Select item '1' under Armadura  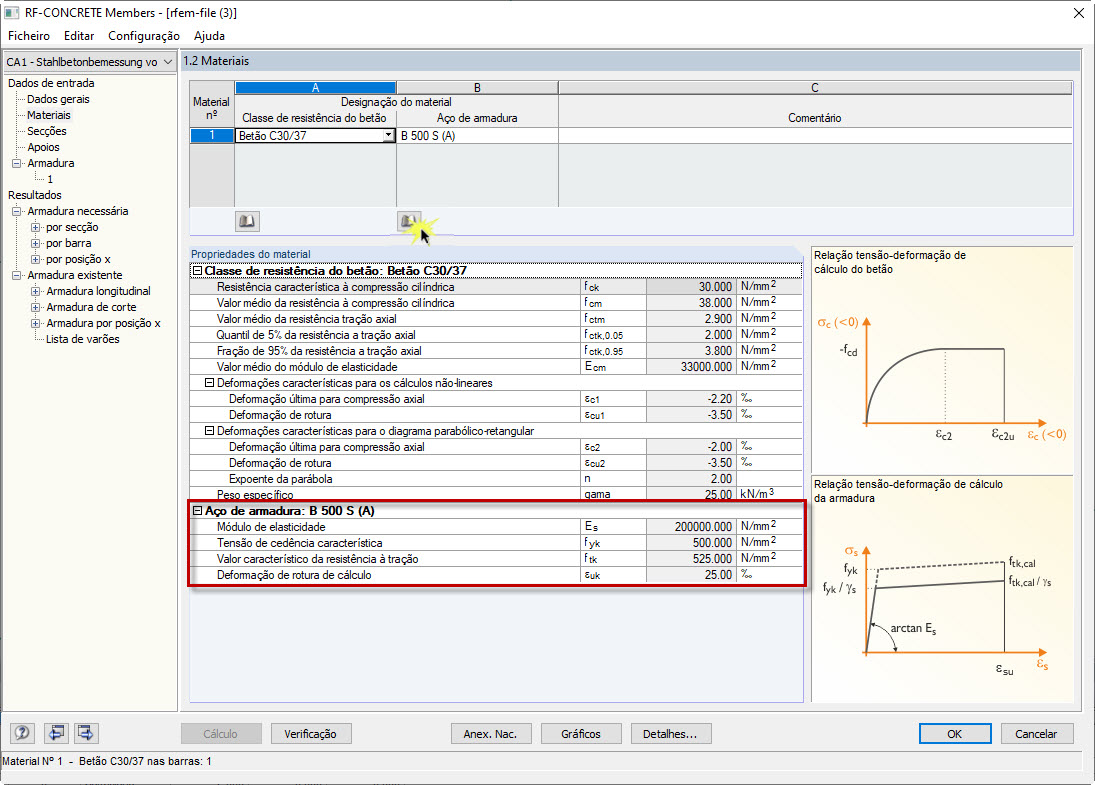click(x=50, y=179)
